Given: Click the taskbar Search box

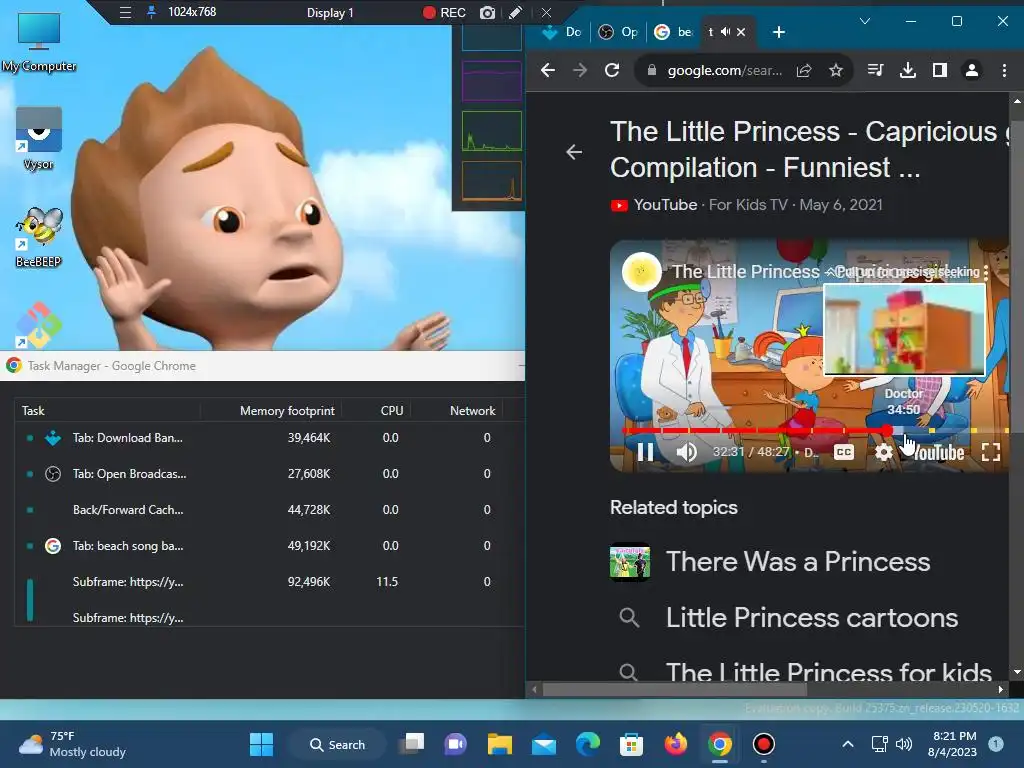Looking at the screenshot, I should coord(338,744).
